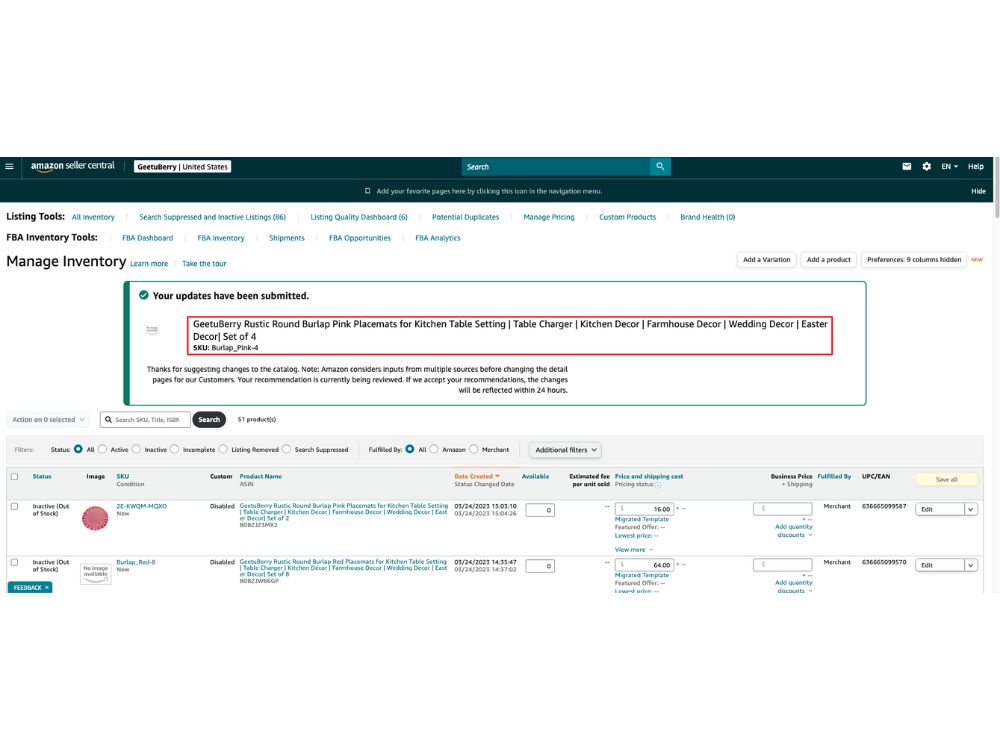Click Add a Variation button
Viewport: 1000px width, 750px height.
[x=767, y=260]
